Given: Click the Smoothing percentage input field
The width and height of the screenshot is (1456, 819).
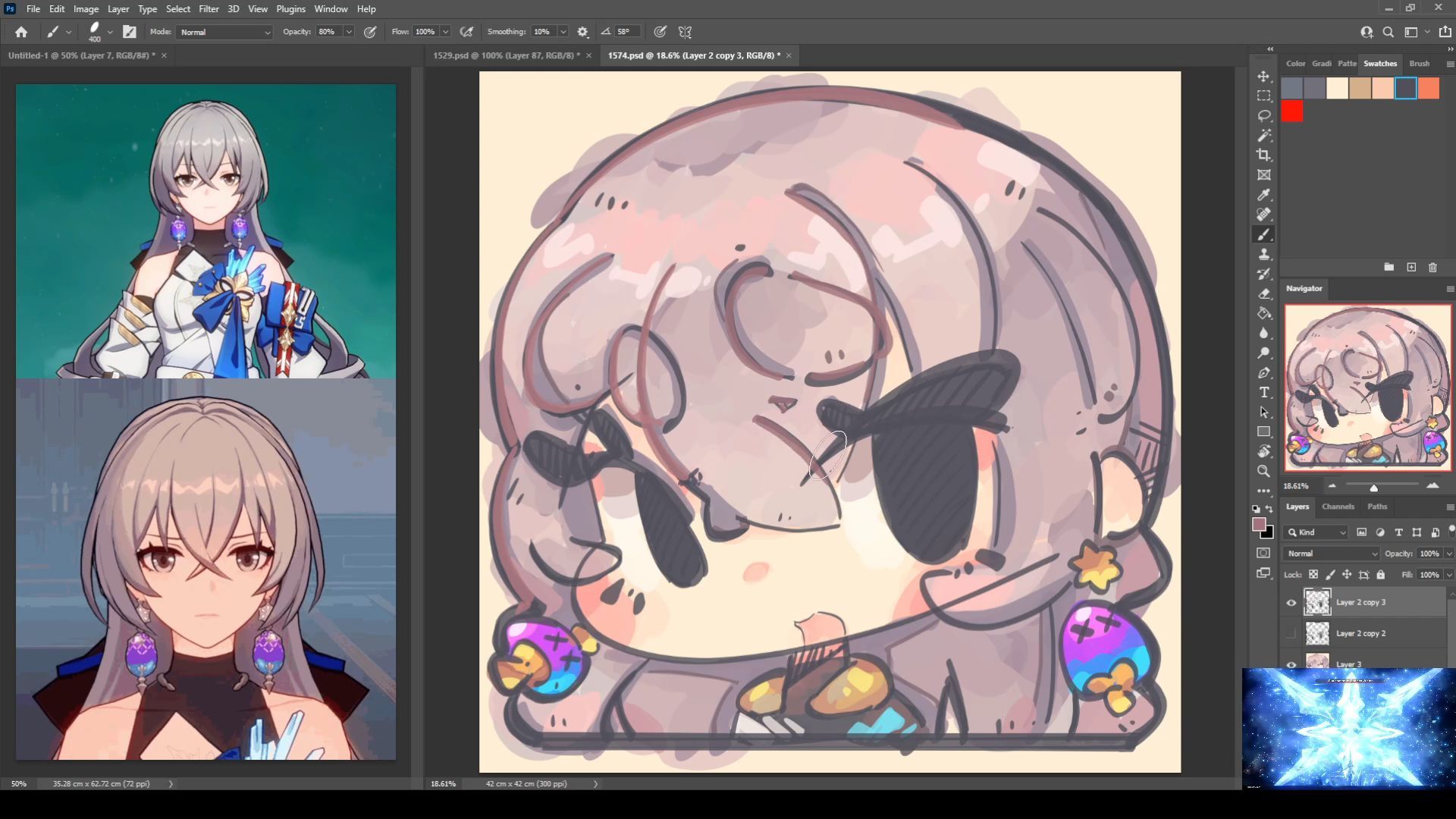Looking at the screenshot, I should click(544, 32).
